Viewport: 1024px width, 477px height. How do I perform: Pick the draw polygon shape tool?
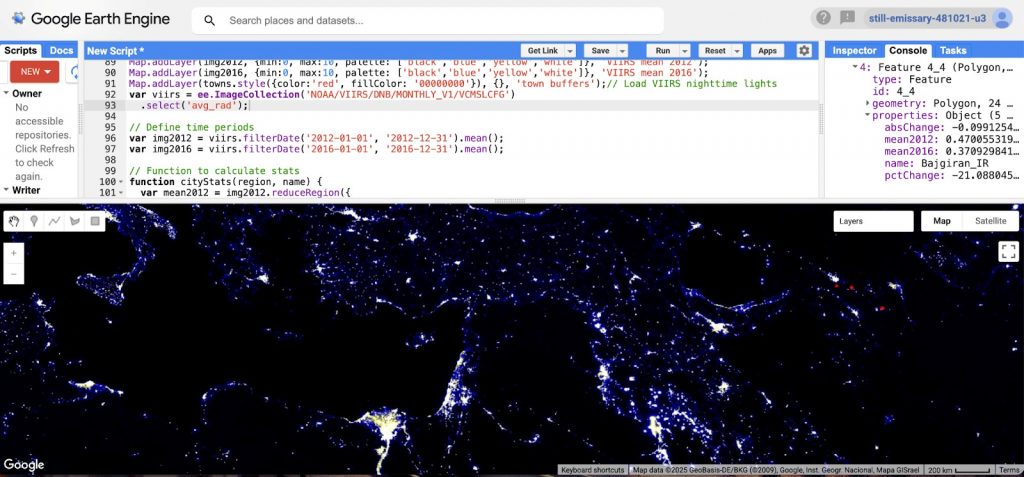point(74,221)
